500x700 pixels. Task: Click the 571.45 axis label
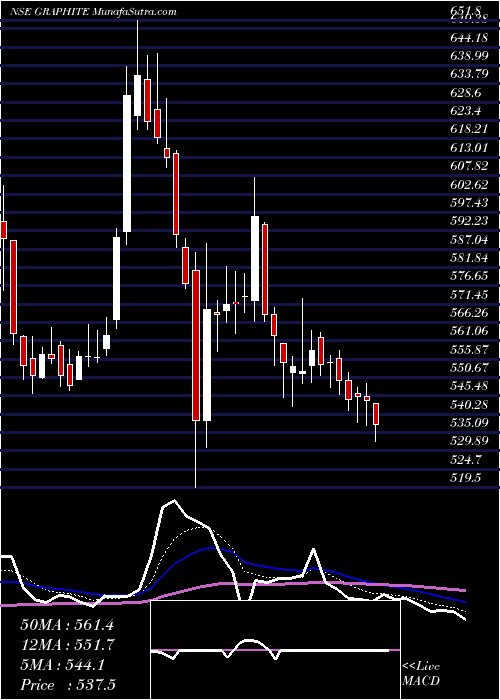[471, 296]
